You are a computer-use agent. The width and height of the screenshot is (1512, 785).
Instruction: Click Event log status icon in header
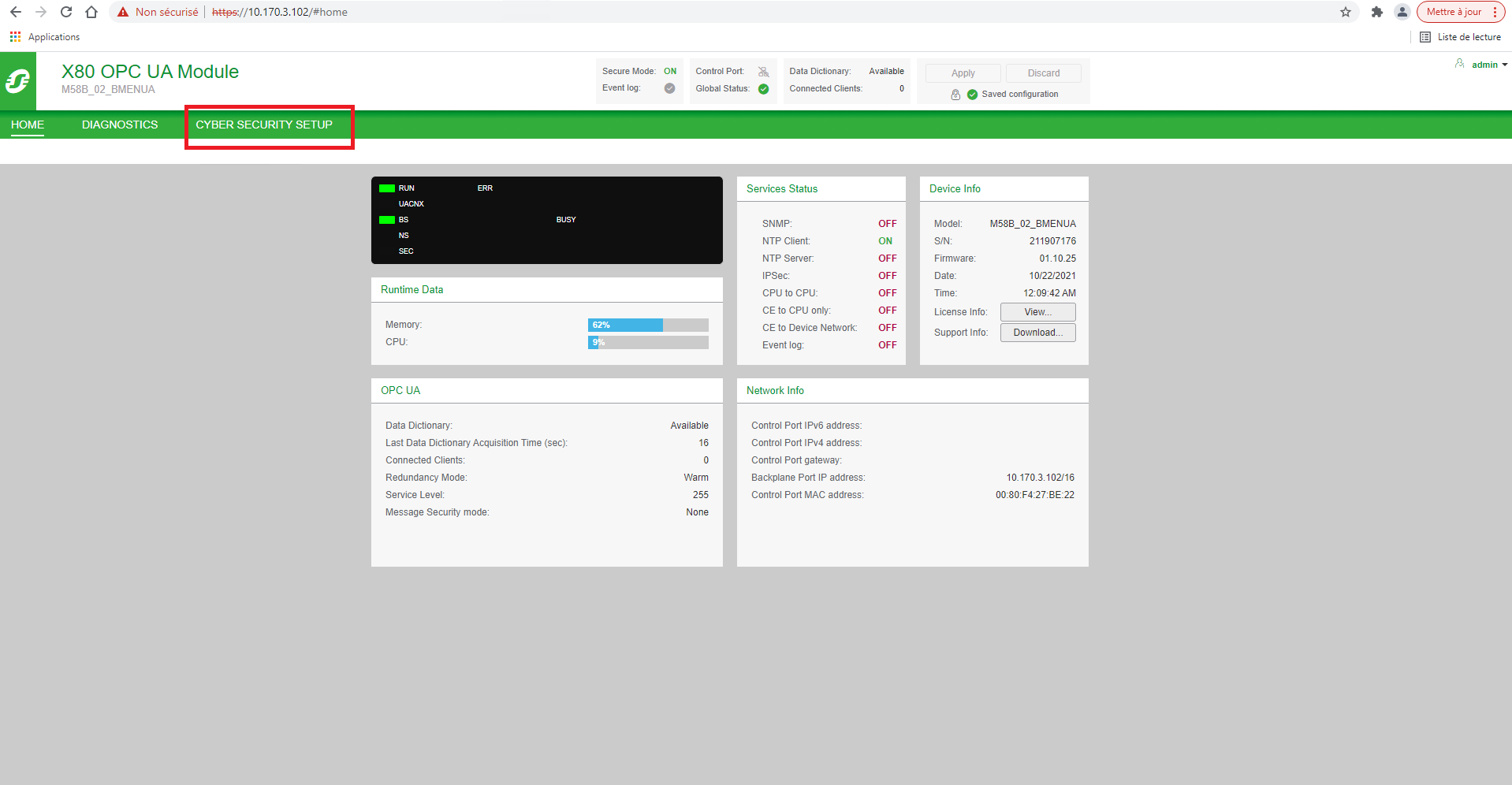669,88
